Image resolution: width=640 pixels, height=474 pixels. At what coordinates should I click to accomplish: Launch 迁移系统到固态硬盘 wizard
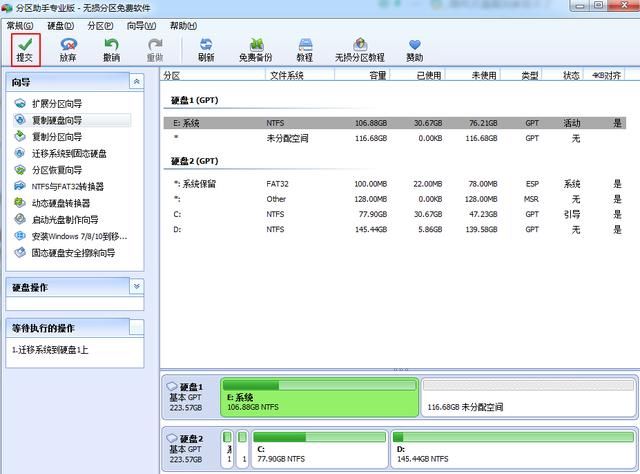[x=69, y=153]
